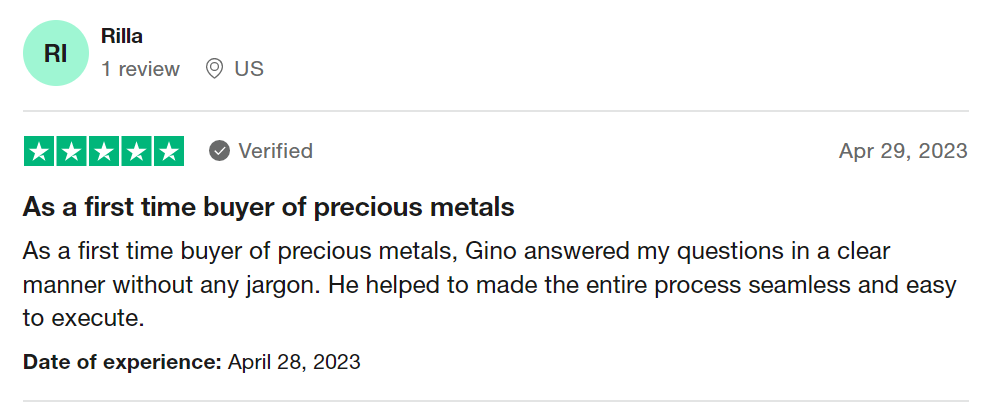The height and width of the screenshot is (402, 989).
Task: Click the April 28, 2023 experience date
Action: click(x=294, y=362)
